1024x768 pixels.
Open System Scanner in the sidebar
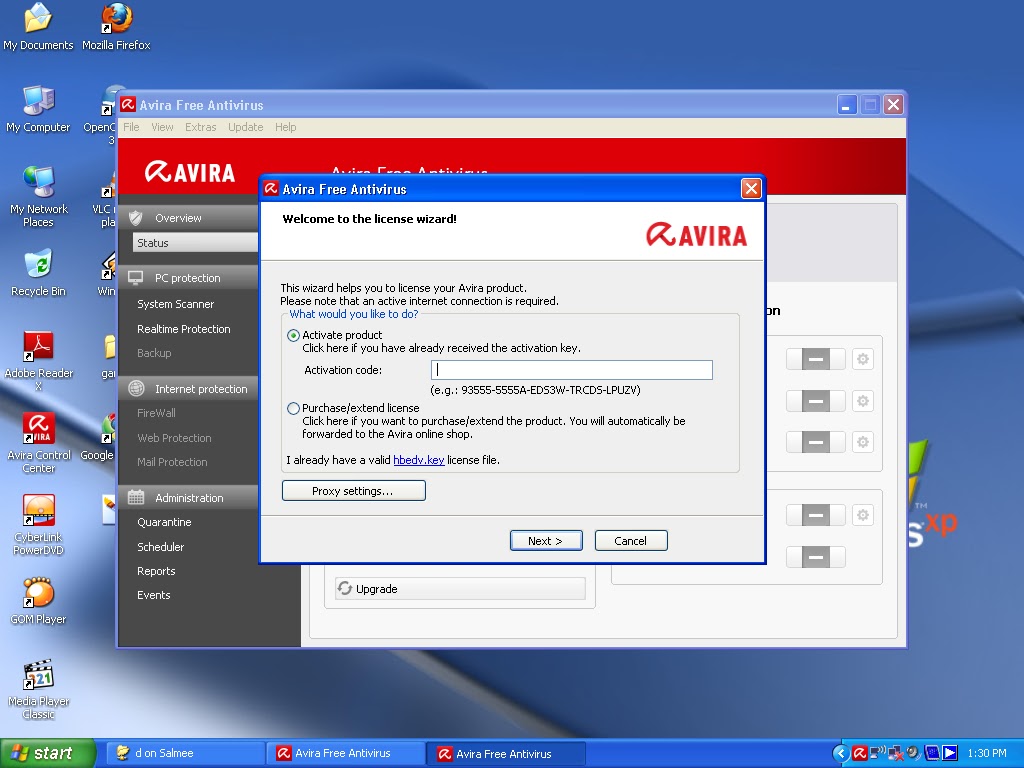(x=176, y=304)
